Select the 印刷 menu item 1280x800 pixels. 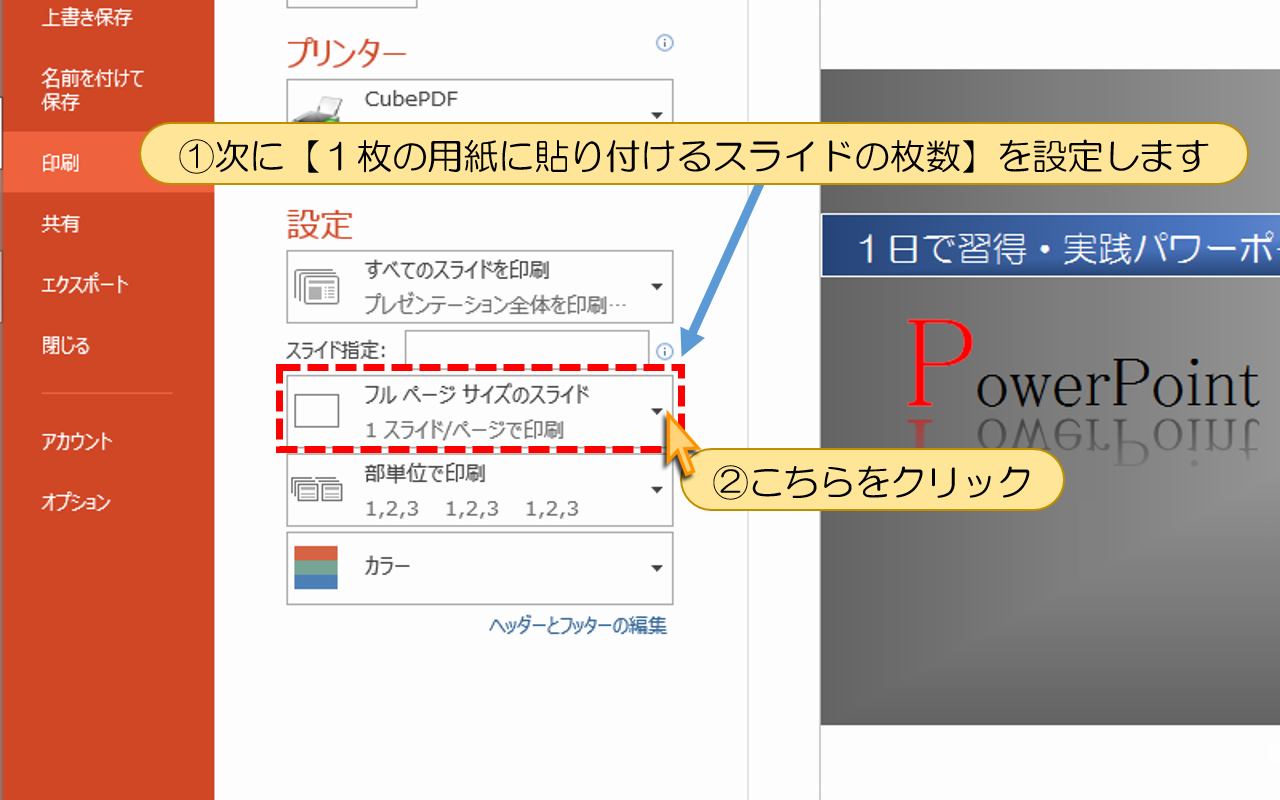coord(60,163)
